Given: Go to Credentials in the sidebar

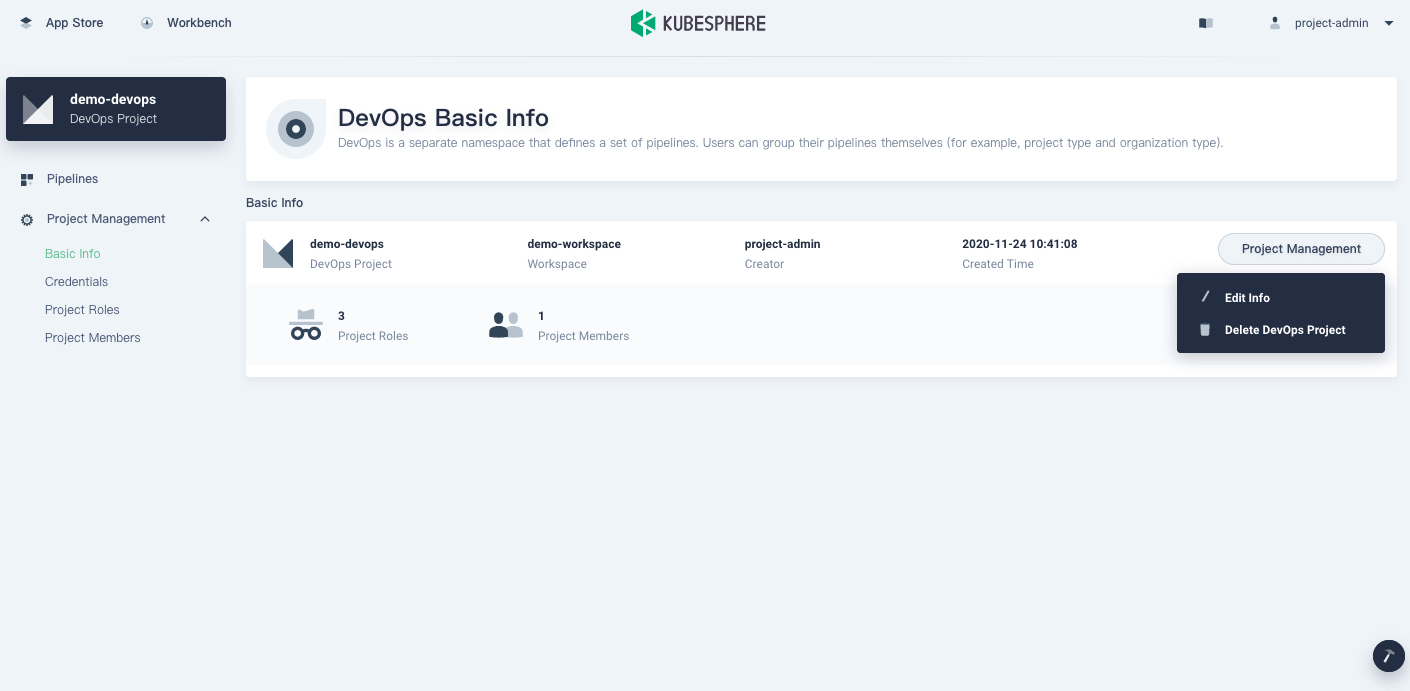Looking at the screenshot, I should point(76,282).
